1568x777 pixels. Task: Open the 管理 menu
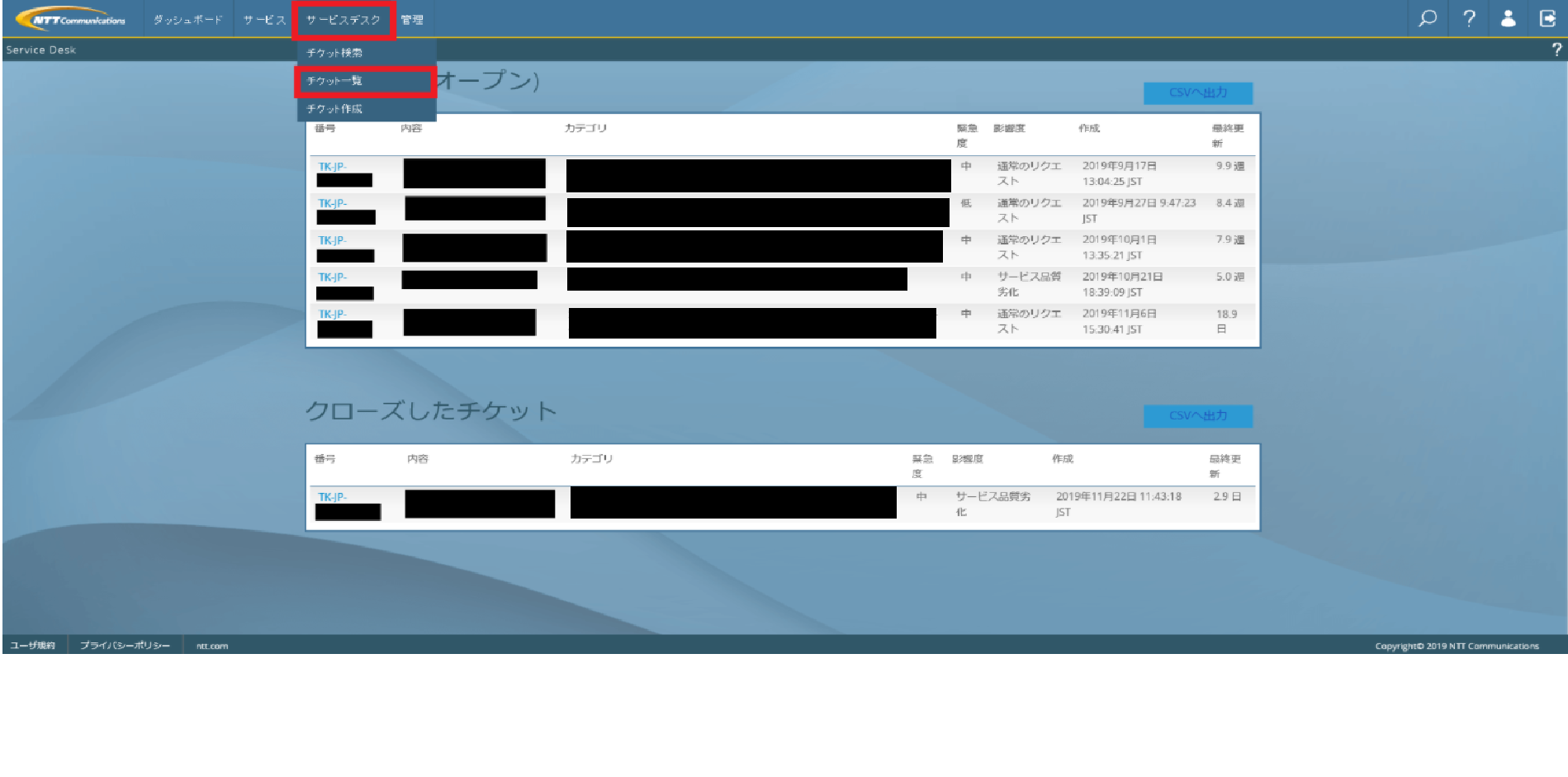coord(412,20)
